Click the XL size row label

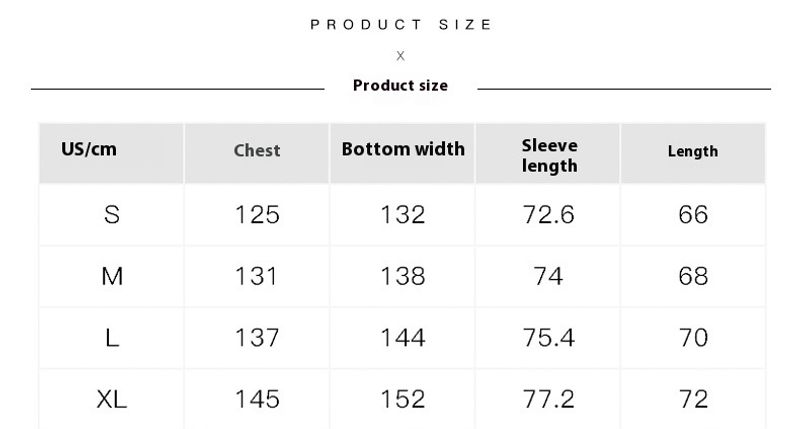coord(112,399)
